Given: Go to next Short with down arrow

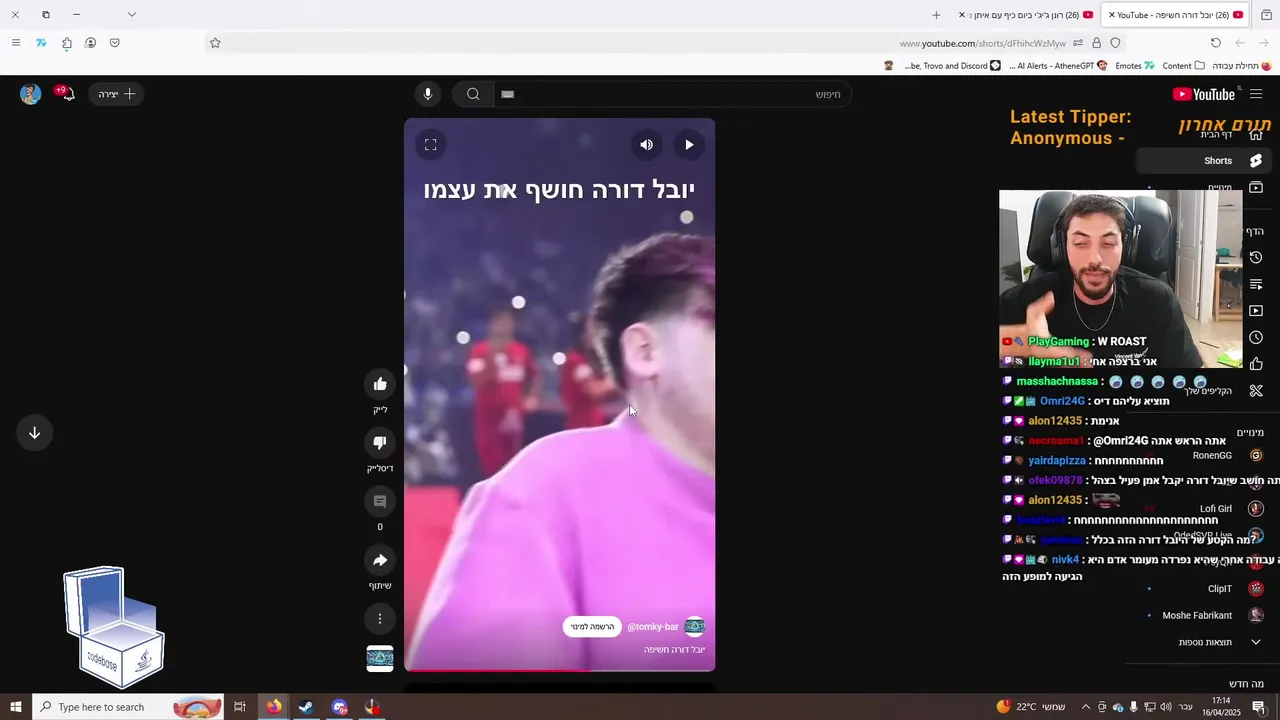Looking at the screenshot, I should click(x=34, y=433).
